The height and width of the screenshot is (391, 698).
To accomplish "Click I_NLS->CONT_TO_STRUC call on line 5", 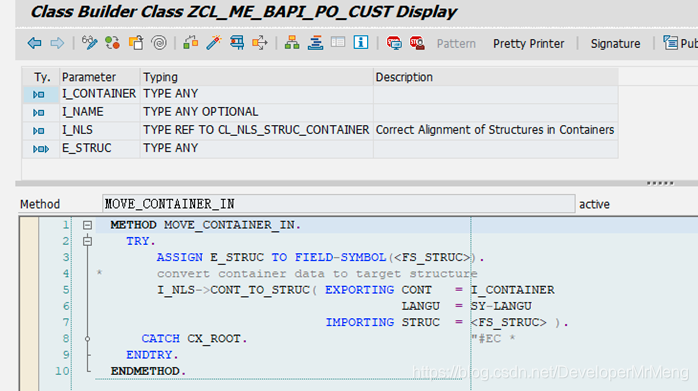I will click(237, 290).
